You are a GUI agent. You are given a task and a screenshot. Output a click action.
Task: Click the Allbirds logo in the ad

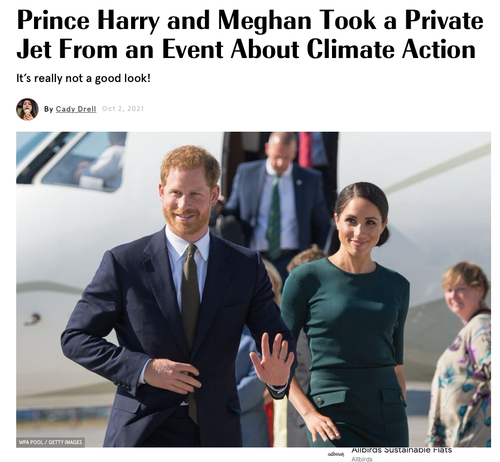[x=333, y=455]
